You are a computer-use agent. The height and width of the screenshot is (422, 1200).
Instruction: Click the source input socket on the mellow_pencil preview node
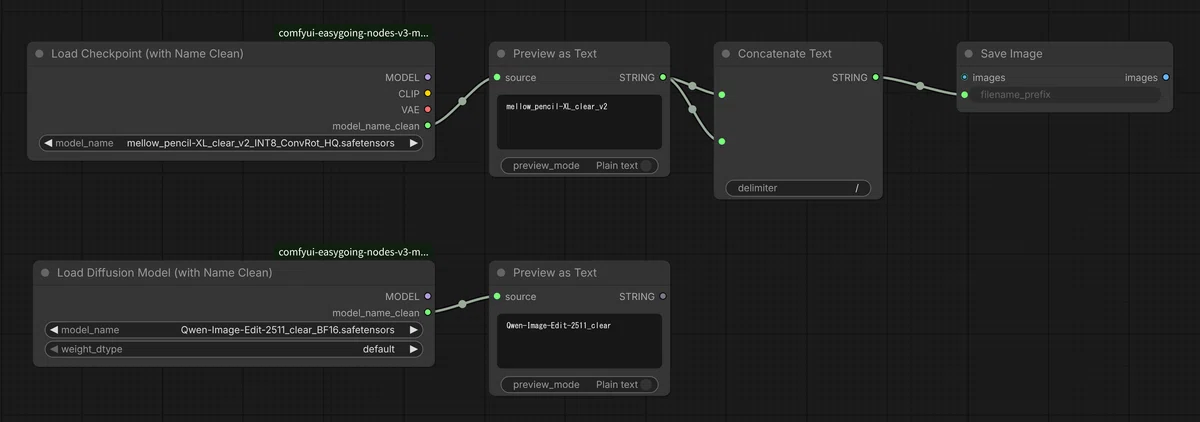click(x=496, y=77)
